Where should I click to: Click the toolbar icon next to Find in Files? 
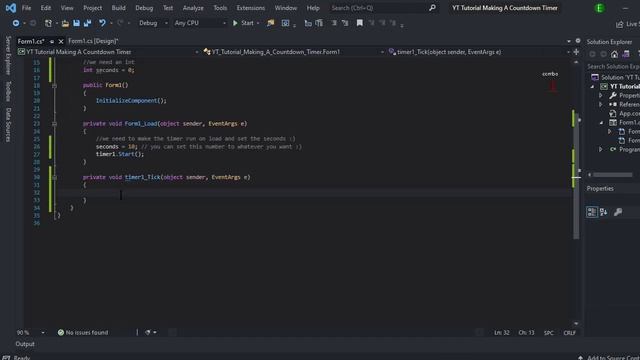click(x=285, y=23)
